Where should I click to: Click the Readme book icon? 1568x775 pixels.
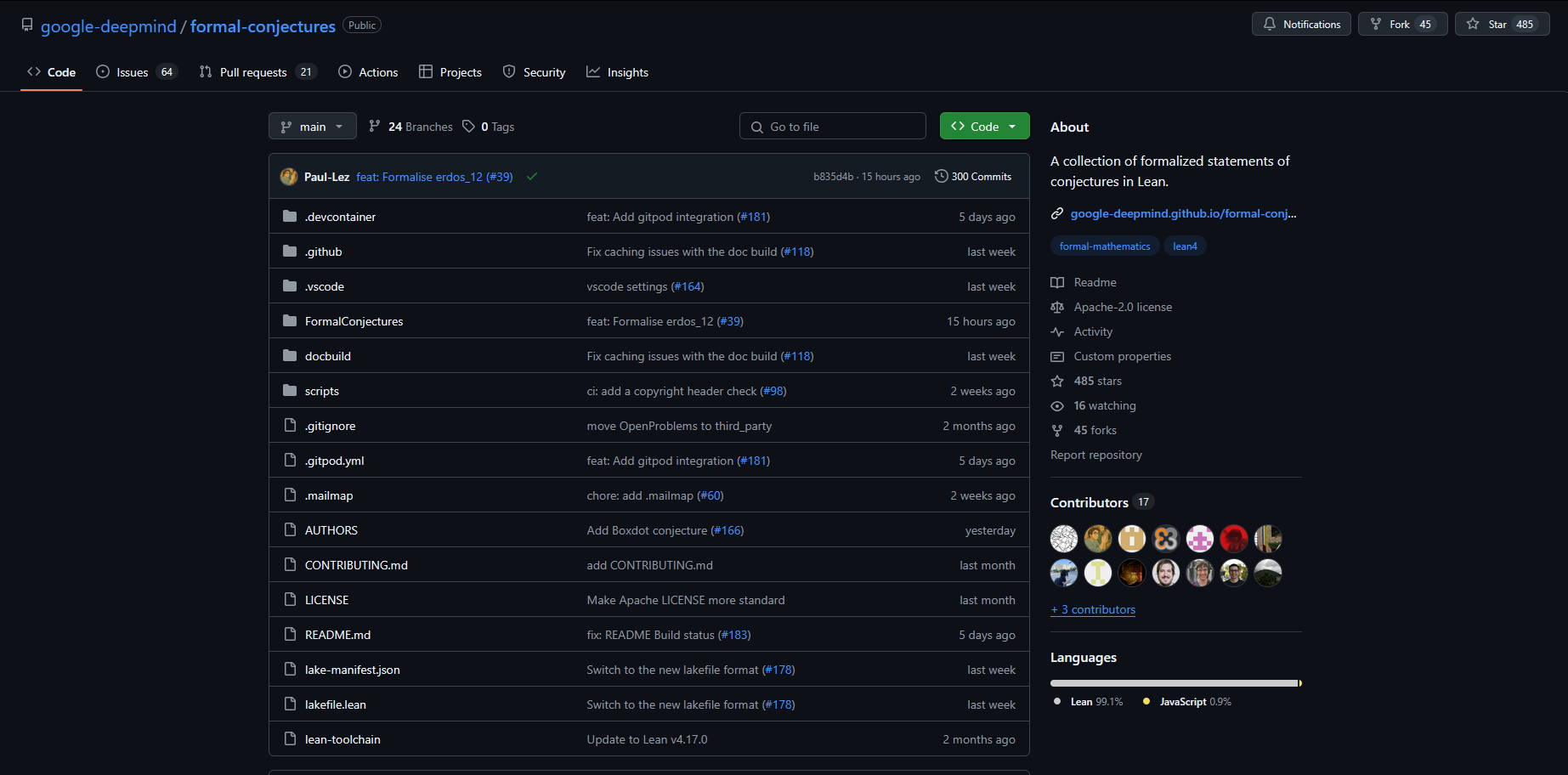click(x=1057, y=282)
